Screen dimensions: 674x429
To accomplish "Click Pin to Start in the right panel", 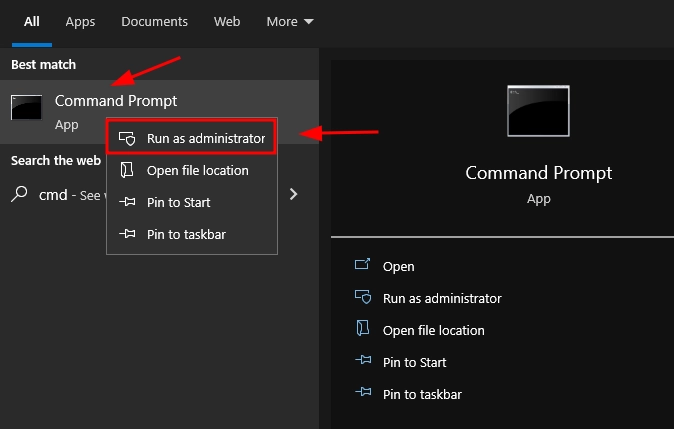I will point(414,362).
